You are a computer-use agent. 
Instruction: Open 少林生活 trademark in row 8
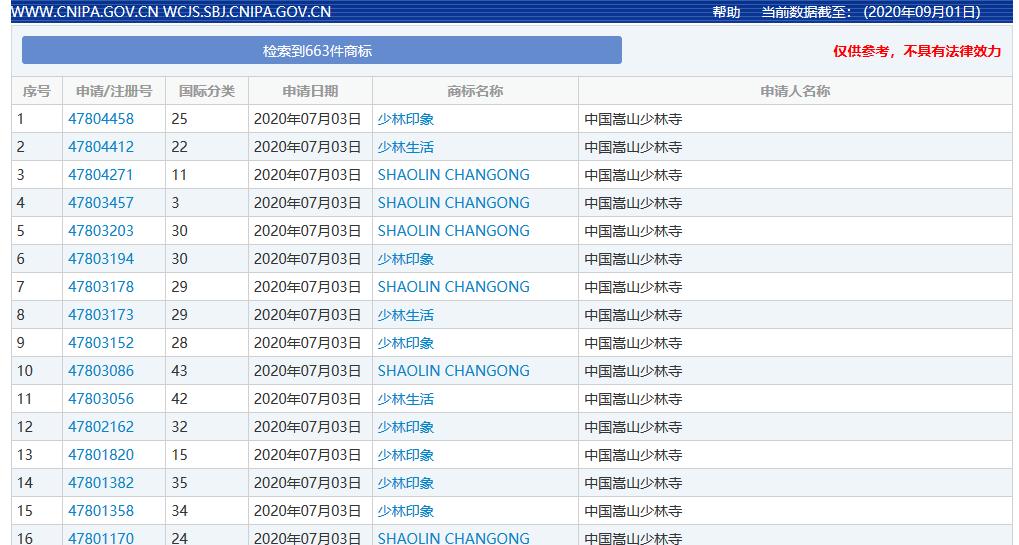click(406, 314)
